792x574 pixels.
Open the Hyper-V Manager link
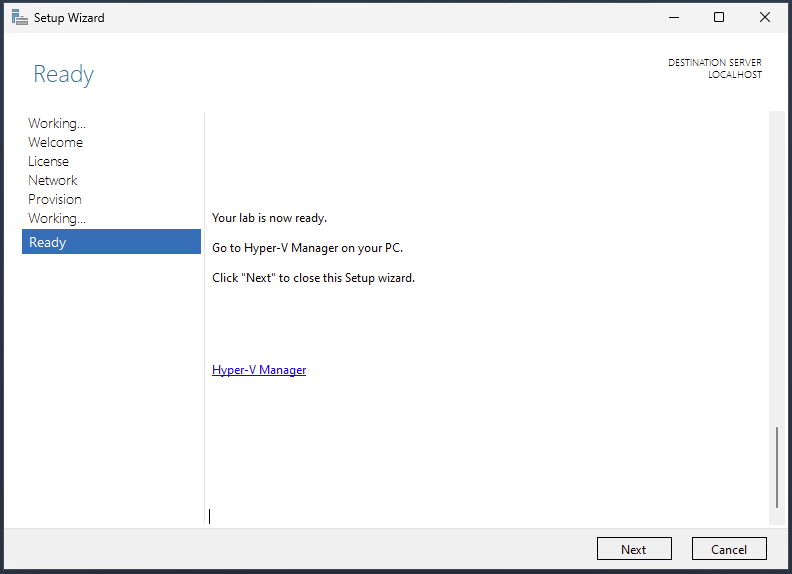[259, 370]
